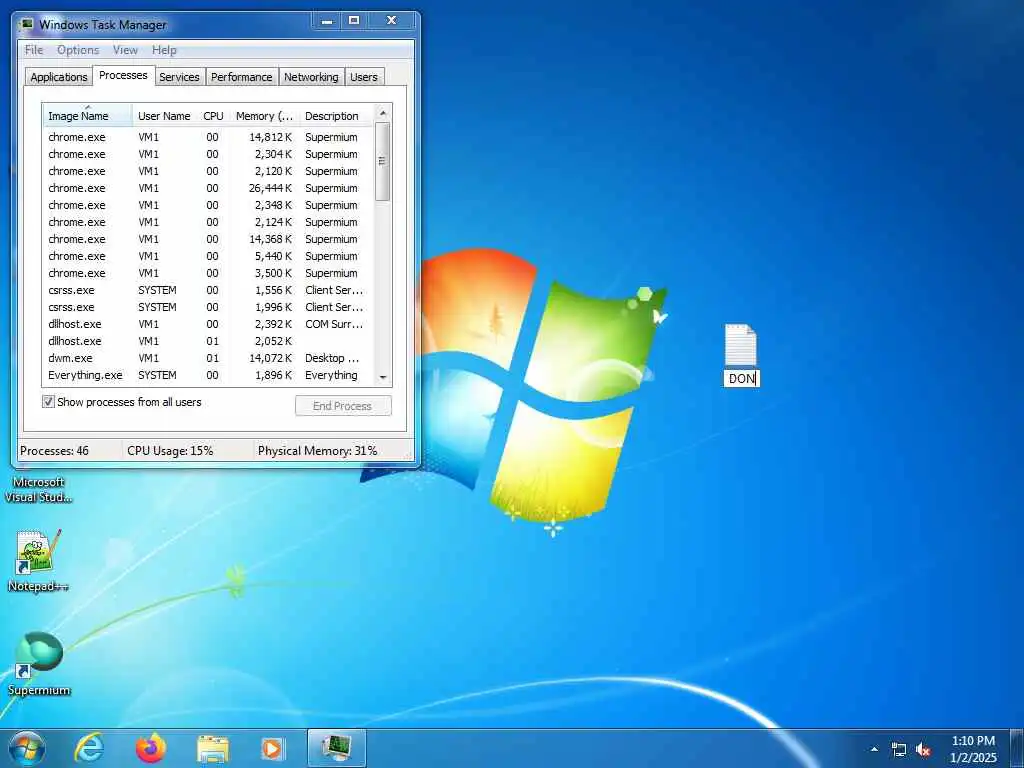Viewport: 1024px width, 768px height.
Task: Click the CPU Usage: 15% status text
Action: pyautogui.click(x=170, y=451)
